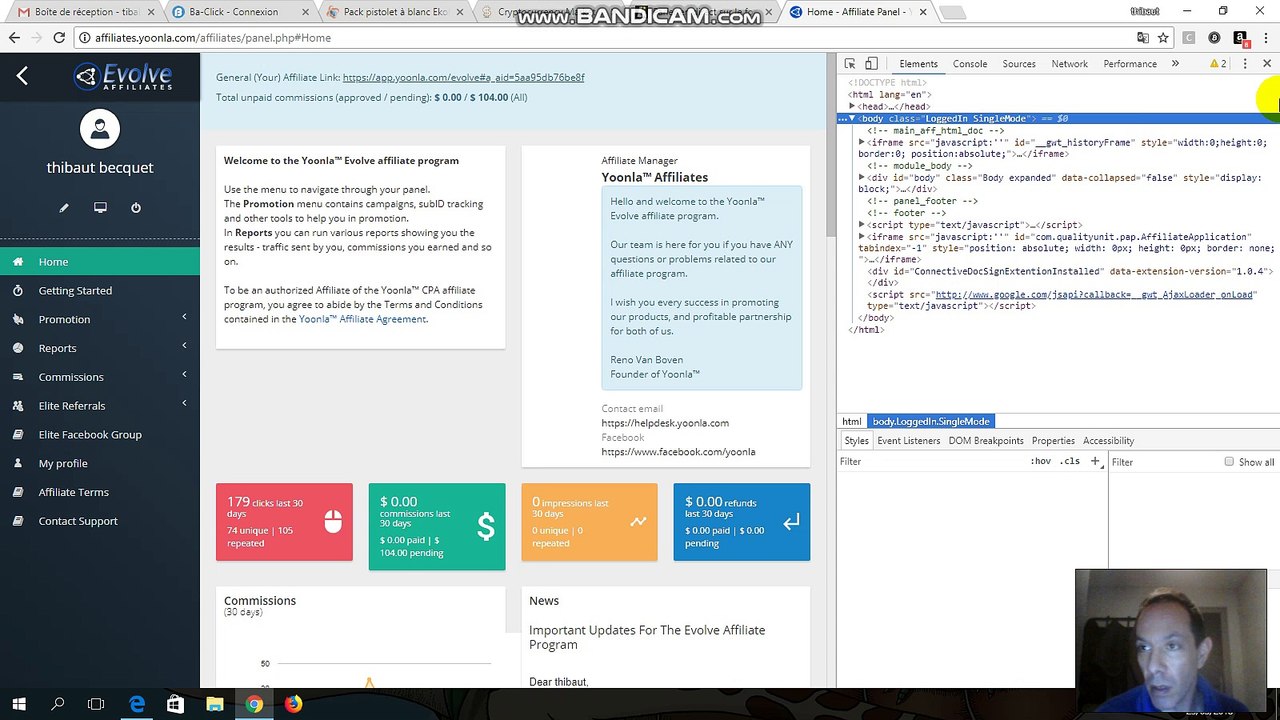Image resolution: width=1280 pixels, height=720 pixels.
Task: Click the return arrow icon on refunds card
Action: (791, 521)
